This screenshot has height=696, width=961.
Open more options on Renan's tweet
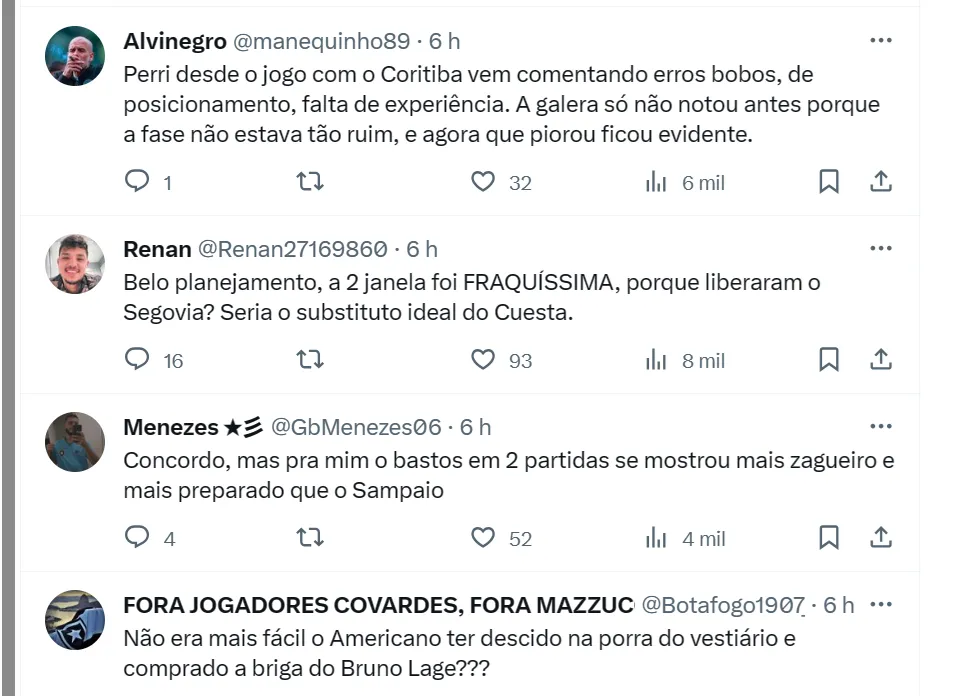pyautogui.click(x=880, y=249)
